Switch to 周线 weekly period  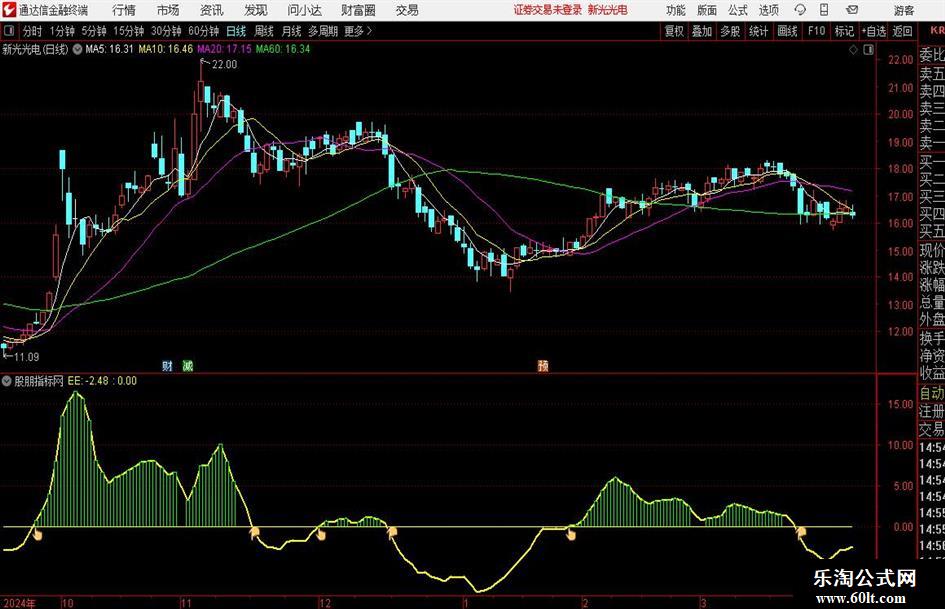click(263, 31)
